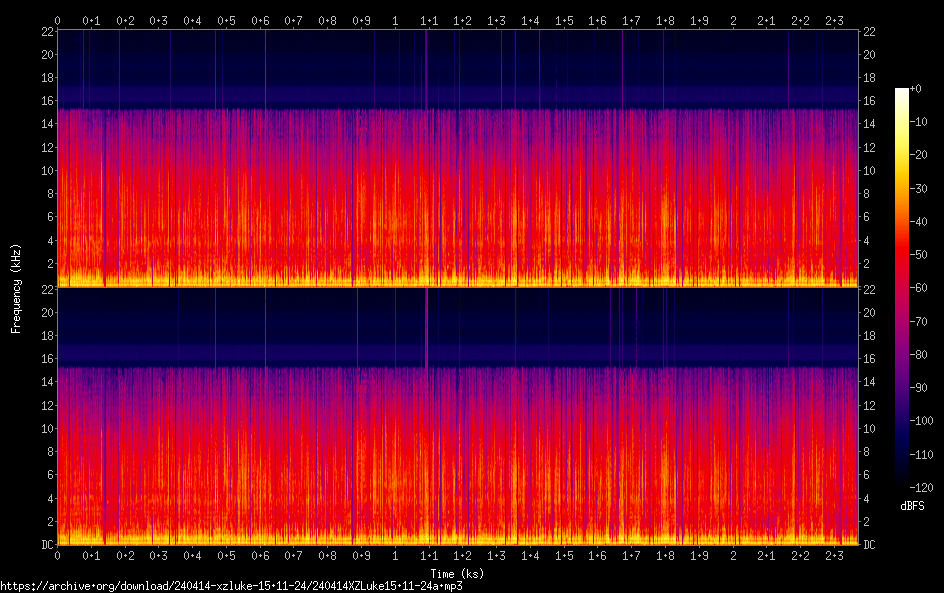Image resolution: width=944 pixels, height=593 pixels.
Task: Click the "-110" value on the dBFS scale
Action: point(922,455)
